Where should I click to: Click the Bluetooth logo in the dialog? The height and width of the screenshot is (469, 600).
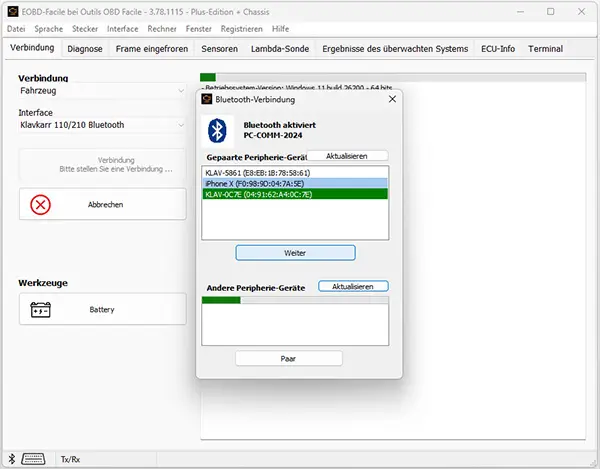(x=217, y=131)
